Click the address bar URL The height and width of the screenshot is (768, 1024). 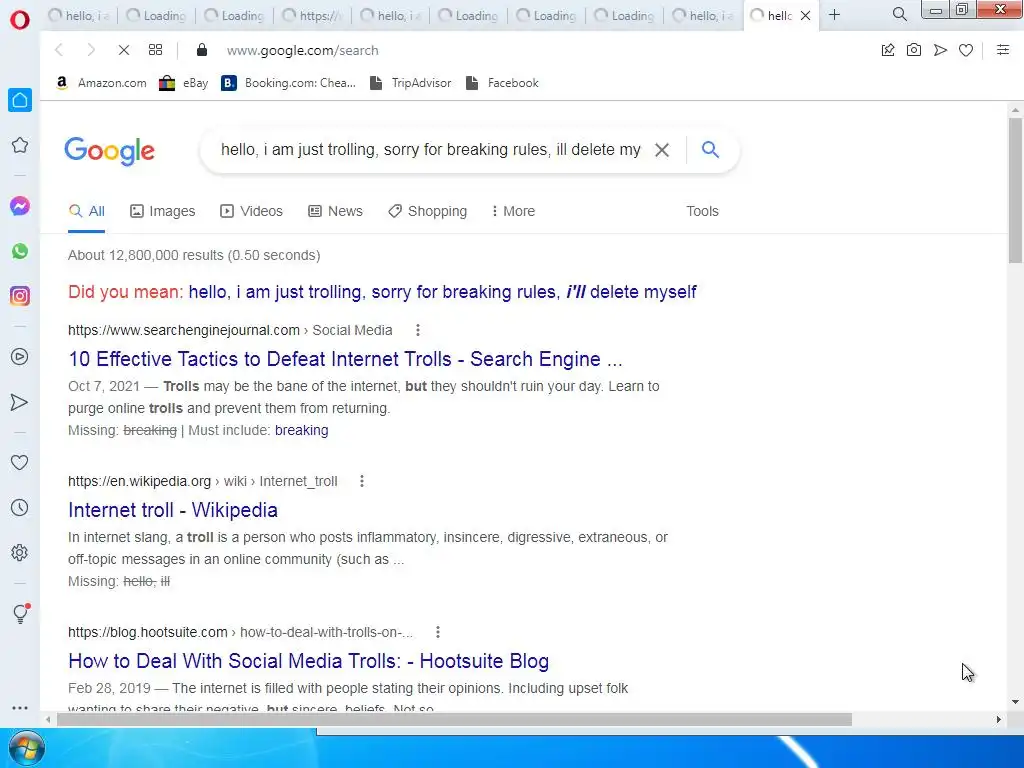(302, 50)
